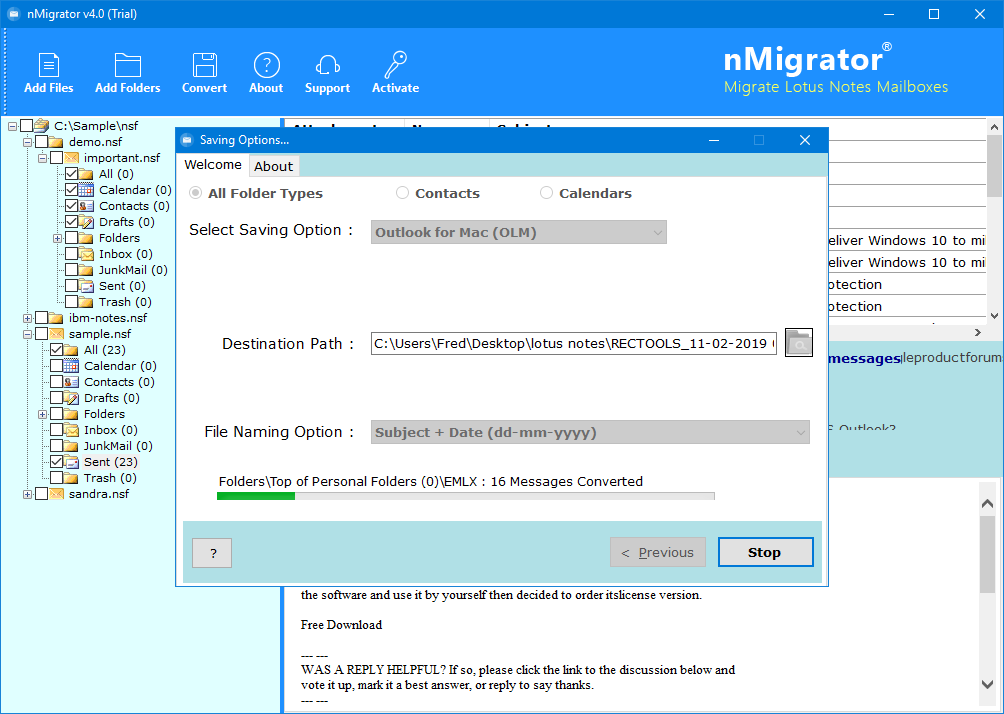Click the preview pane scroll down arrow
This screenshot has height=714, width=1004.
coord(987,684)
